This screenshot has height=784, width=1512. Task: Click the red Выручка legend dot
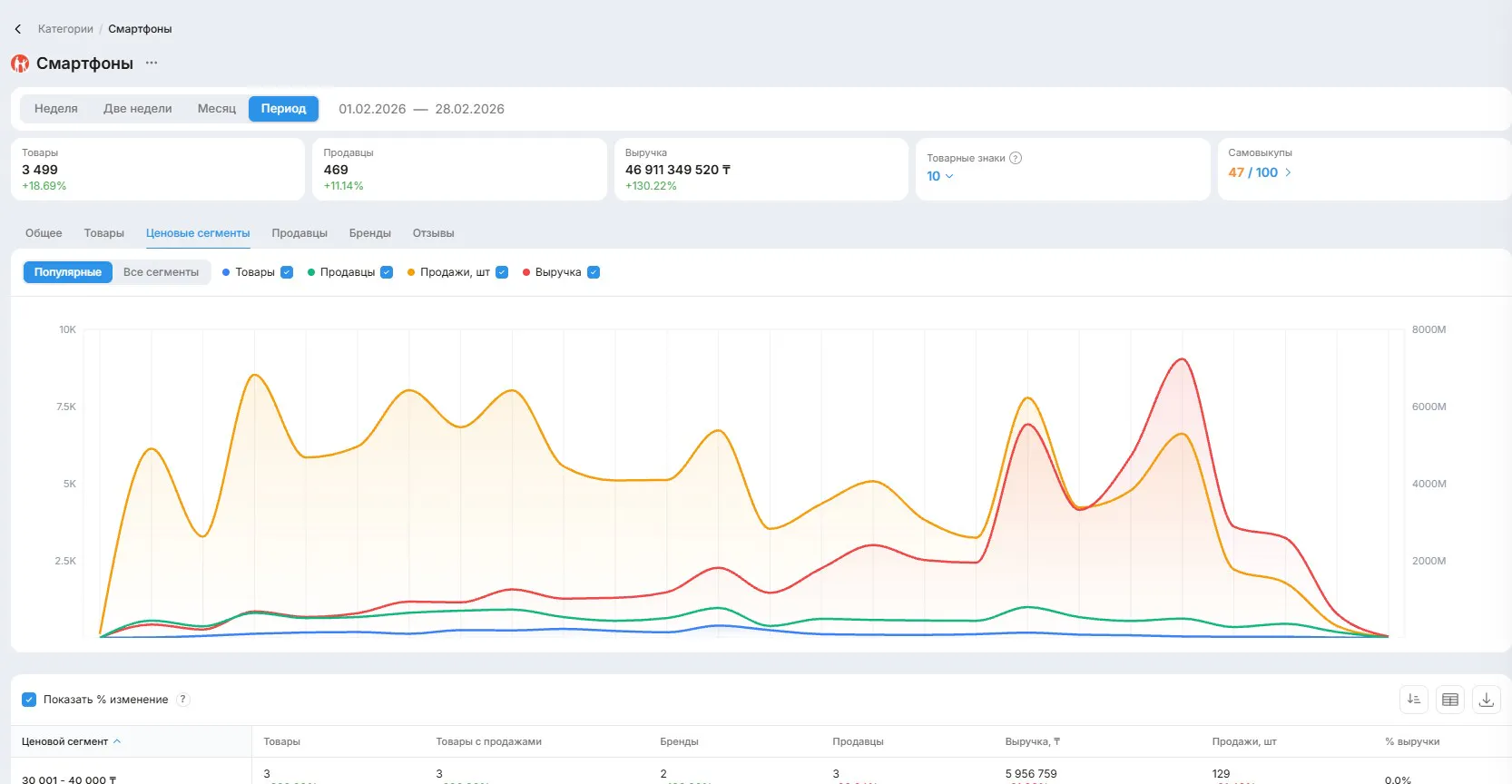click(x=526, y=272)
